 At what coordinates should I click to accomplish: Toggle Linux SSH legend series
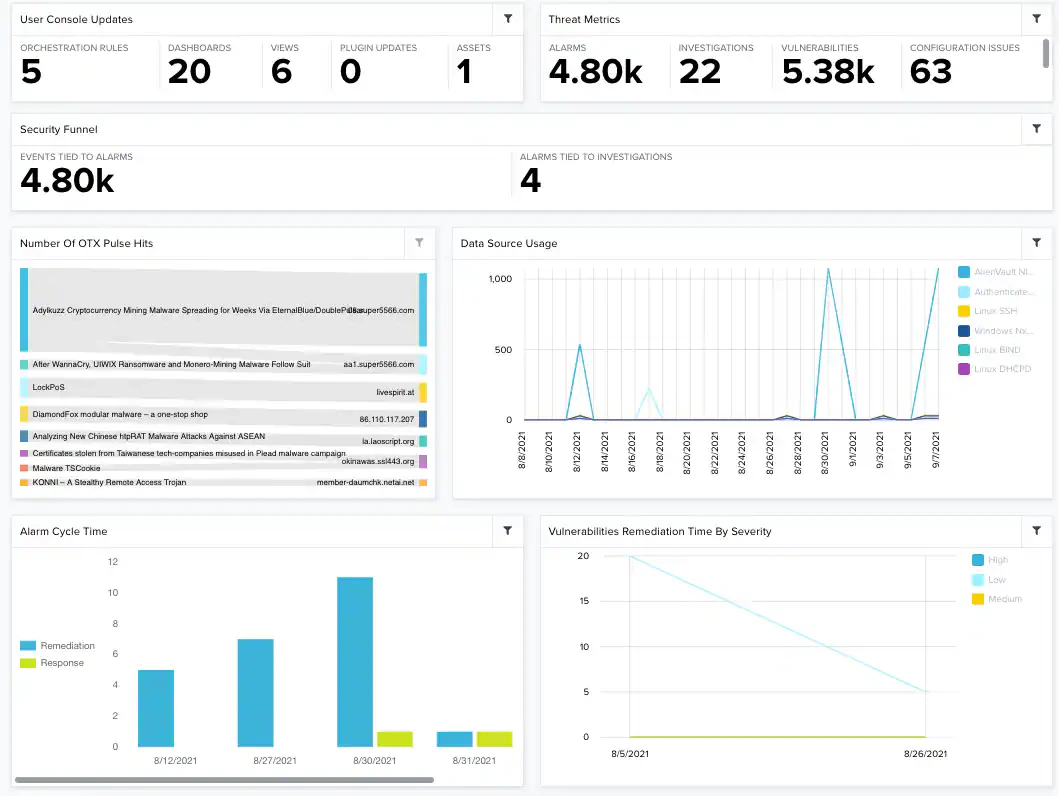point(988,311)
